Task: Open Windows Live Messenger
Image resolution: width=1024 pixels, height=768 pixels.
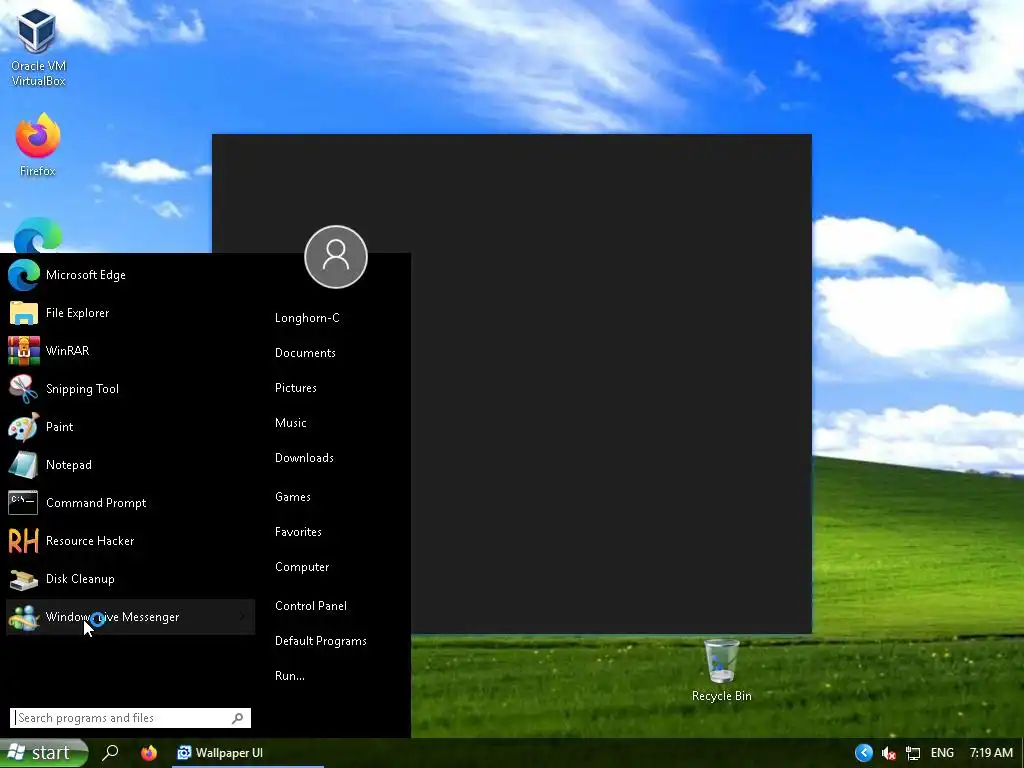Action: click(130, 617)
